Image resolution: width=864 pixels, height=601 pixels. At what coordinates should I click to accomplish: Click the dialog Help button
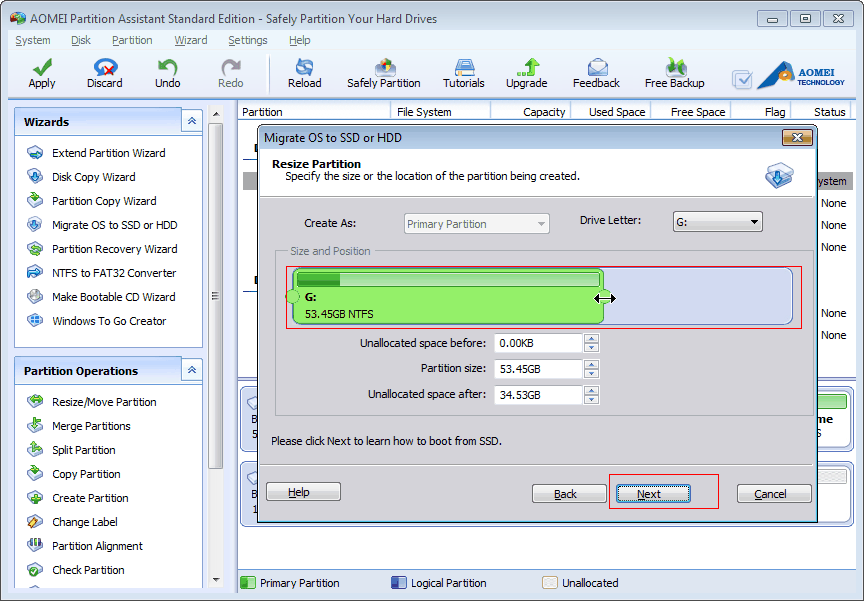pos(303,491)
